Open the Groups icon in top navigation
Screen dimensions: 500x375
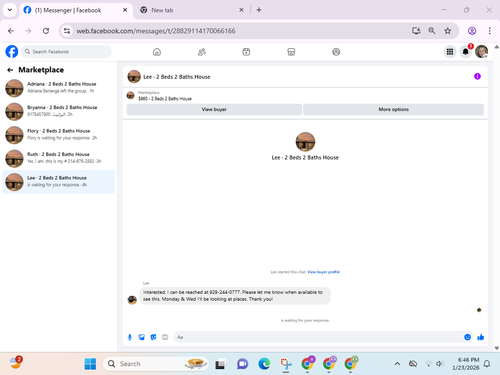[336, 52]
